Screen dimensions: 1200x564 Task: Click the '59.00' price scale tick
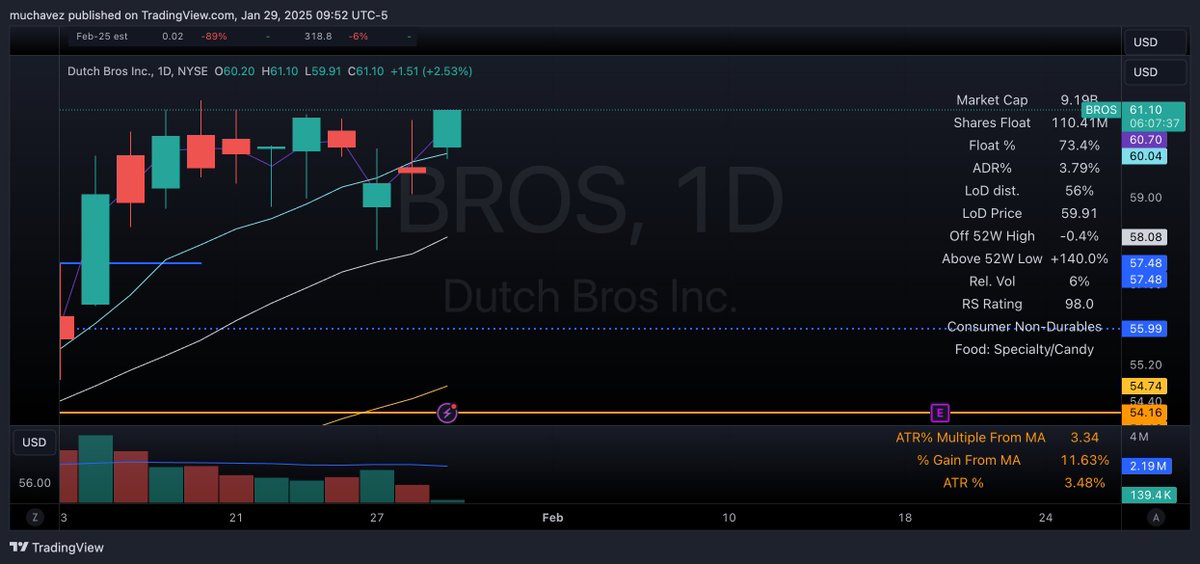pyautogui.click(x=1146, y=197)
